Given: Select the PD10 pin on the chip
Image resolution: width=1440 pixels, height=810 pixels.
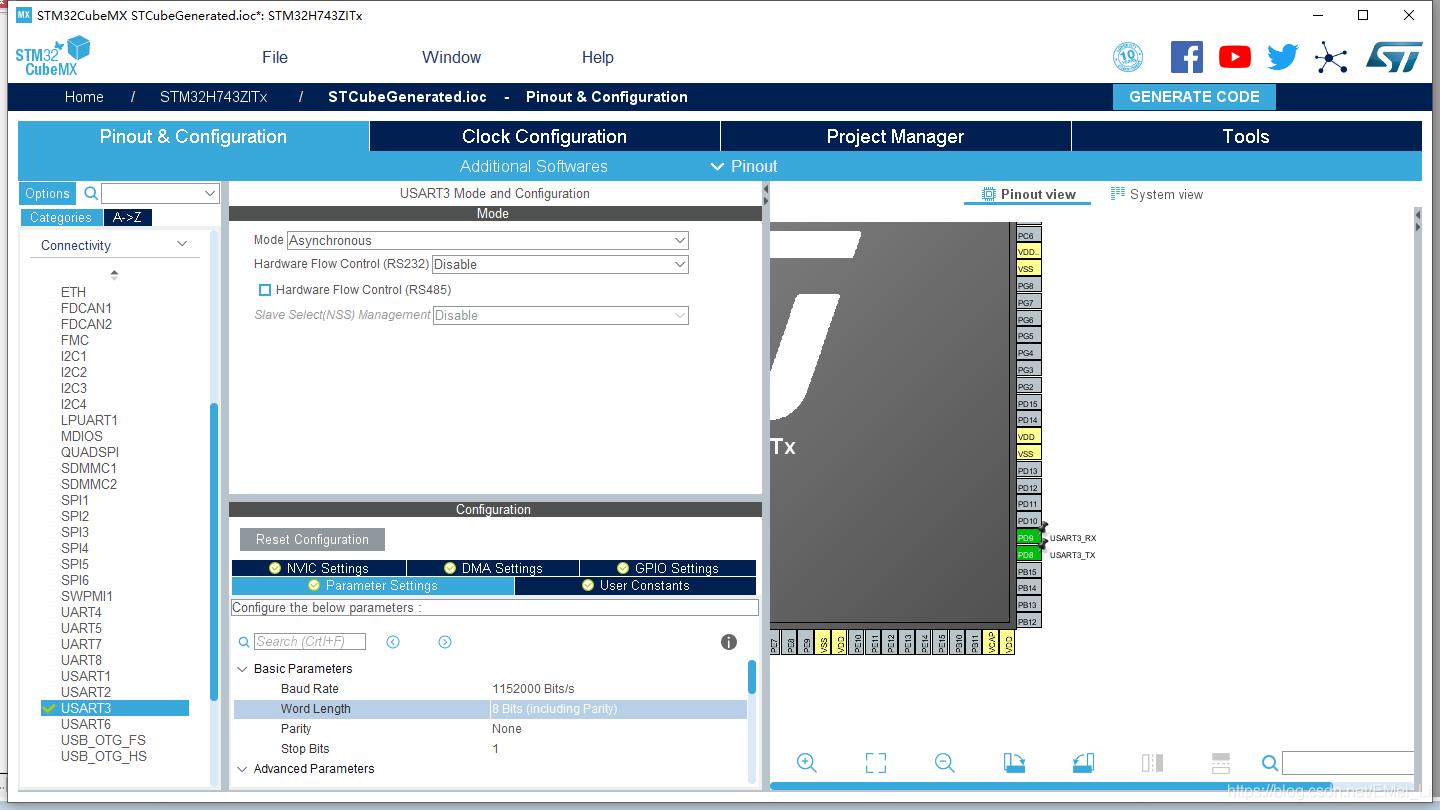Looking at the screenshot, I should click(x=1027, y=521).
